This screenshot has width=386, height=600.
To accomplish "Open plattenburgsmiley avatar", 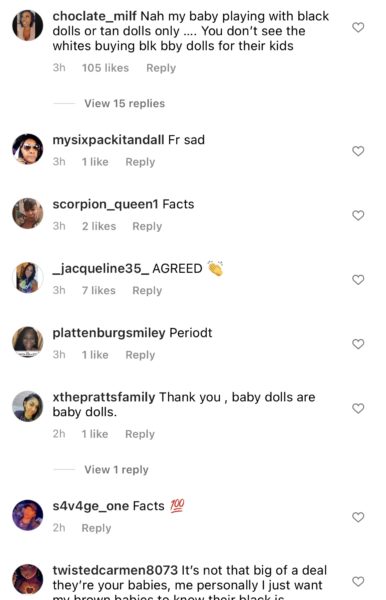I will (x=28, y=342).
